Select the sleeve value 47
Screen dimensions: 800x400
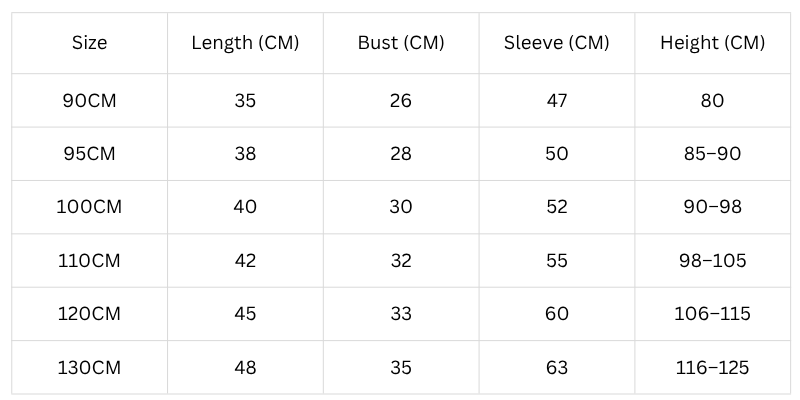[x=556, y=100]
